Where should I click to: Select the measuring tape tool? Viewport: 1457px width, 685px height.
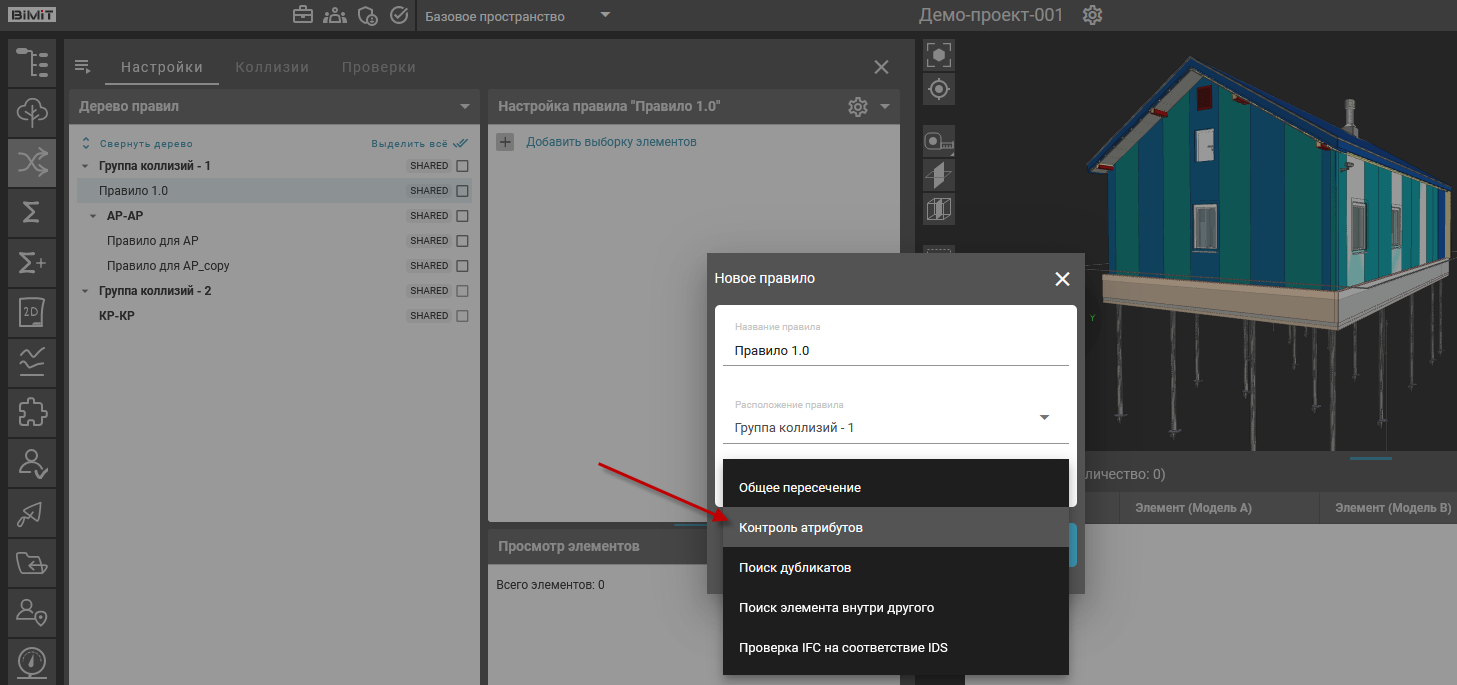point(939,141)
